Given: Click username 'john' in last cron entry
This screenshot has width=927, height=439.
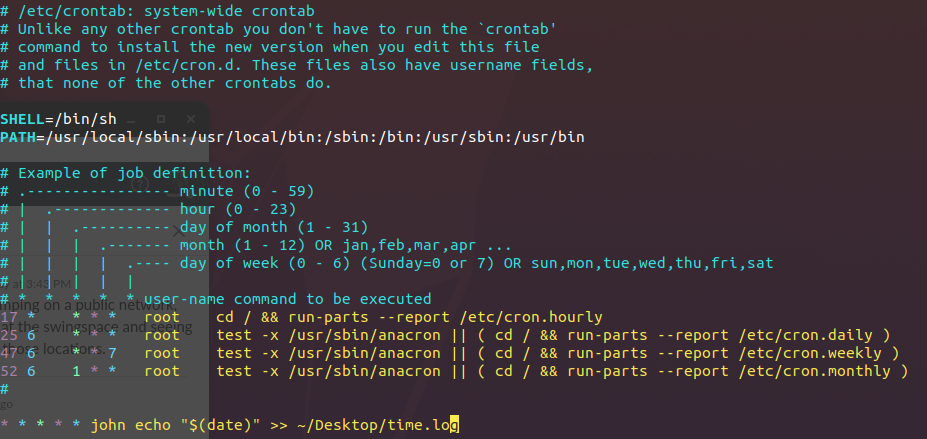Looking at the screenshot, I should click(x=108, y=425).
